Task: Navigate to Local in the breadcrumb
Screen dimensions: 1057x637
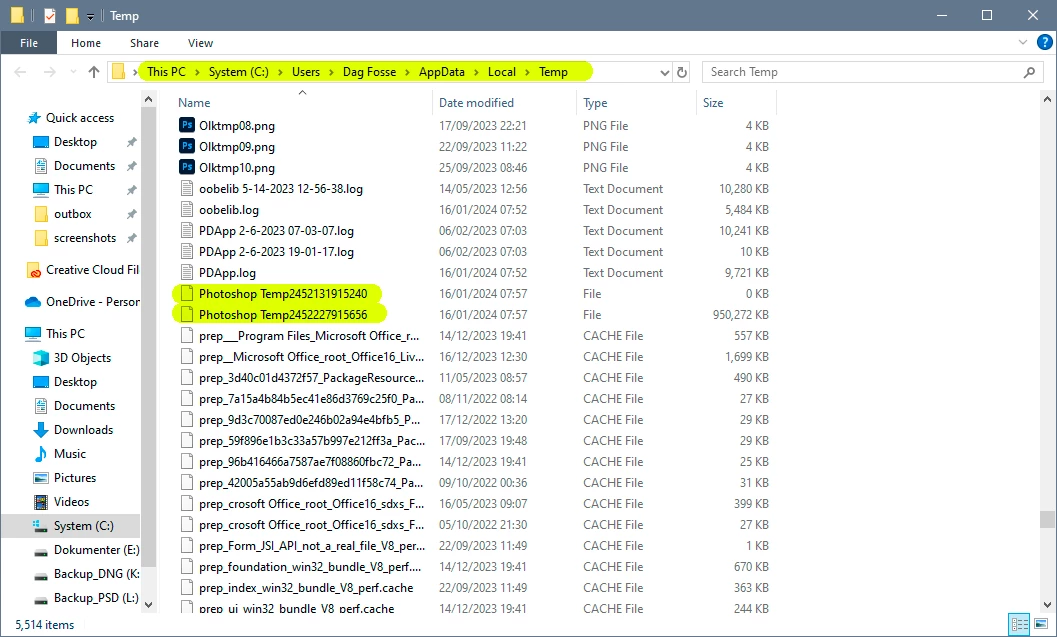Action: pyautogui.click(x=502, y=71)
